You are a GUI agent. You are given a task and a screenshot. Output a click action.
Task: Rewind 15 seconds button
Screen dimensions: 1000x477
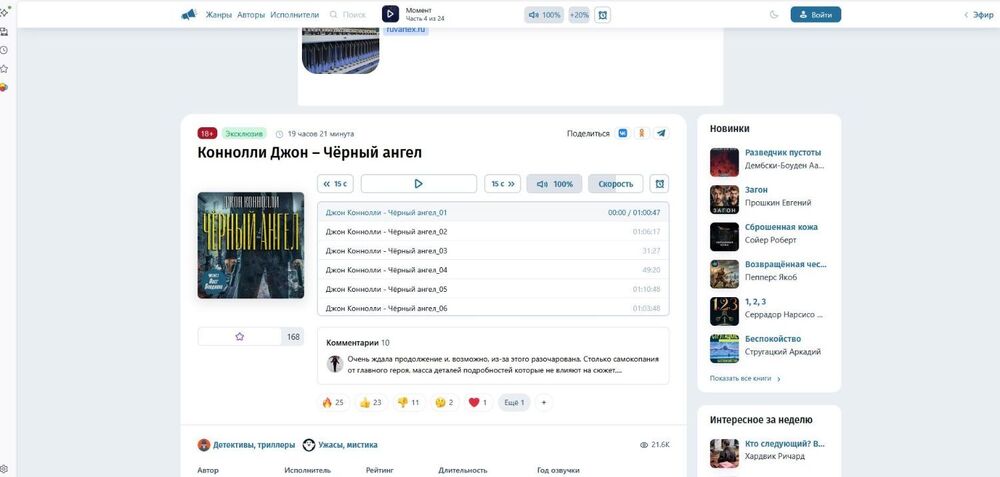335,184
